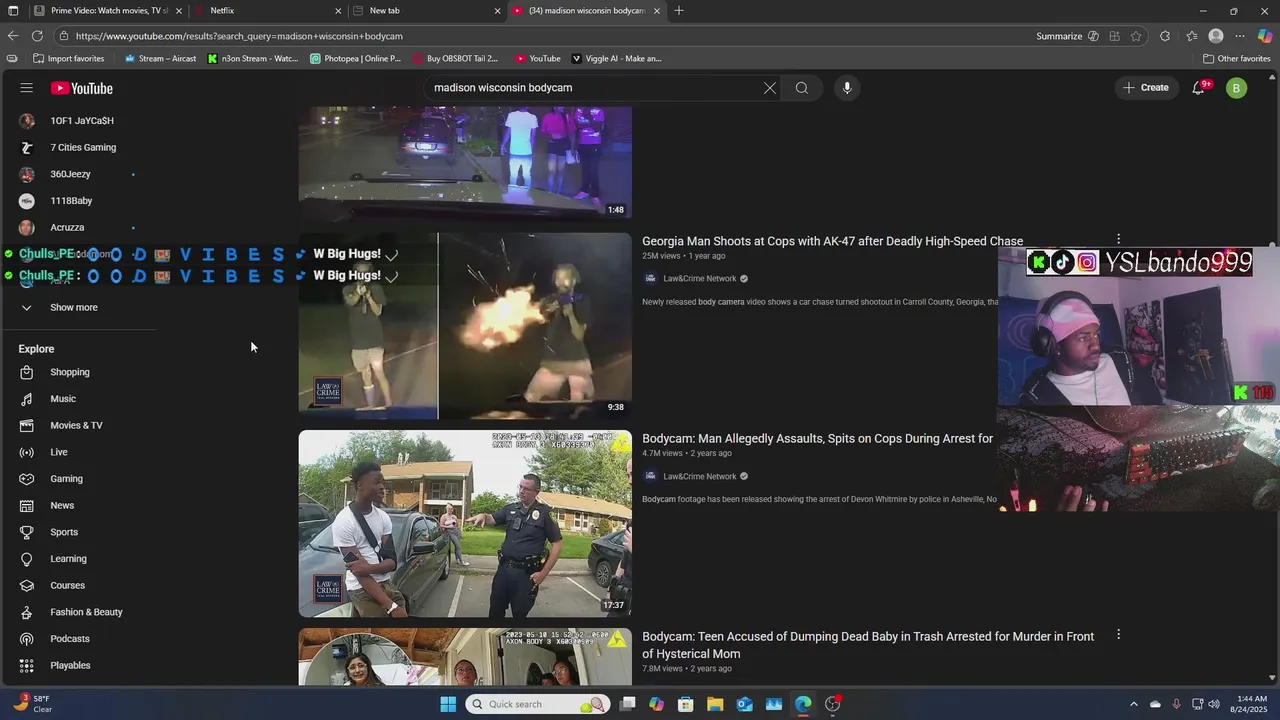Open the Photopea bookmark
1280x720 pixels.
pyautogui.click(x=355, y=59)
